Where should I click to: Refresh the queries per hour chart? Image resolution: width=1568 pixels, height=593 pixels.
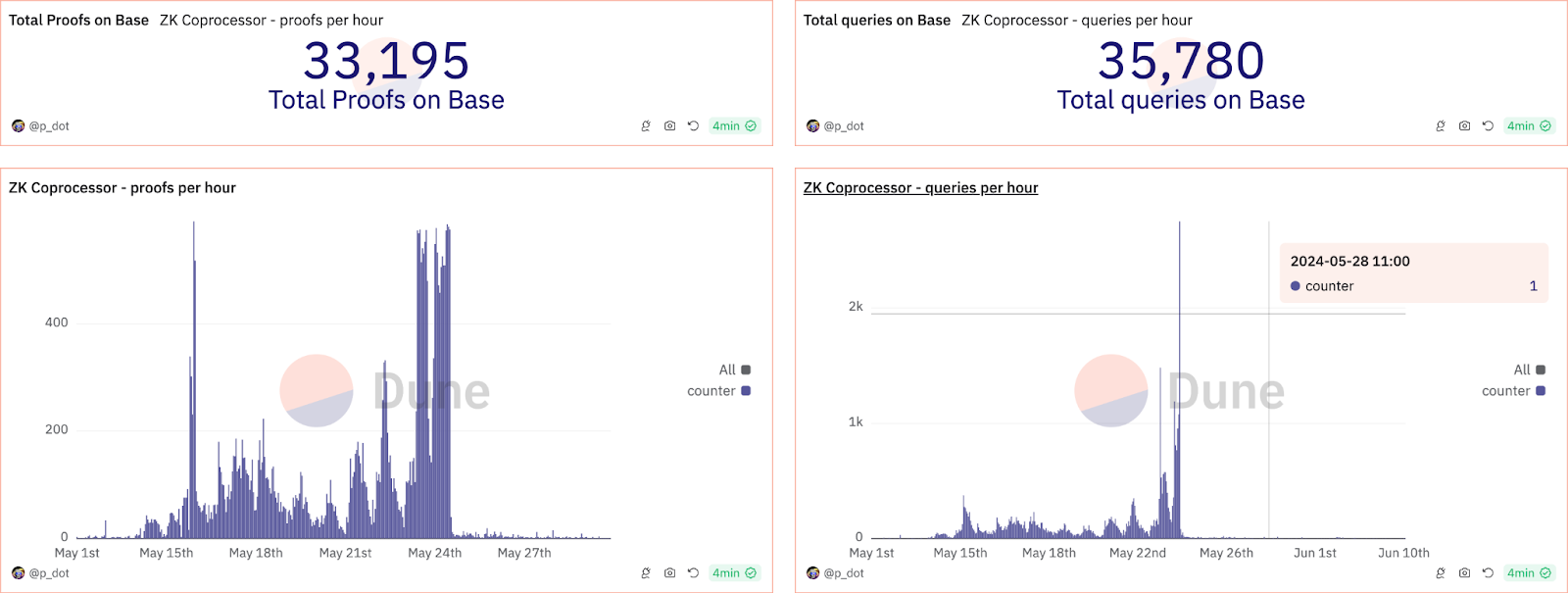[x=1488, y=573]
